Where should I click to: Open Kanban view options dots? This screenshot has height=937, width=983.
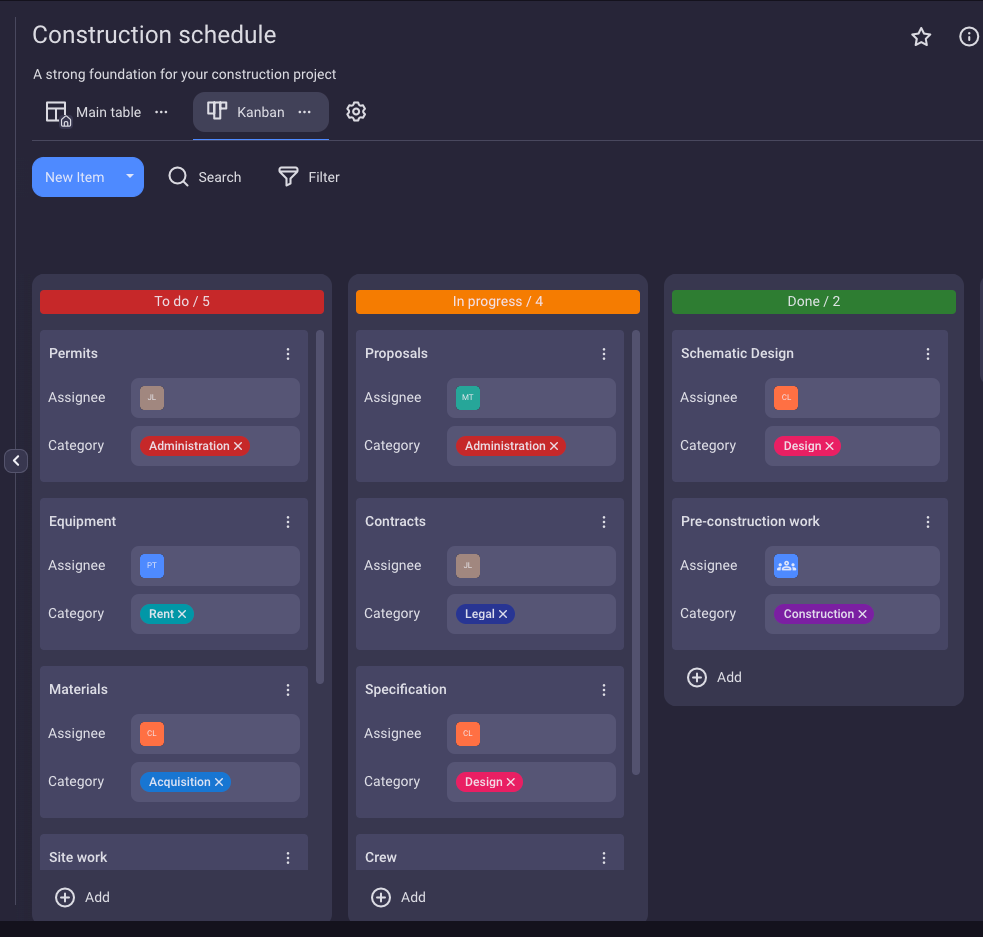tap(305, 112)
